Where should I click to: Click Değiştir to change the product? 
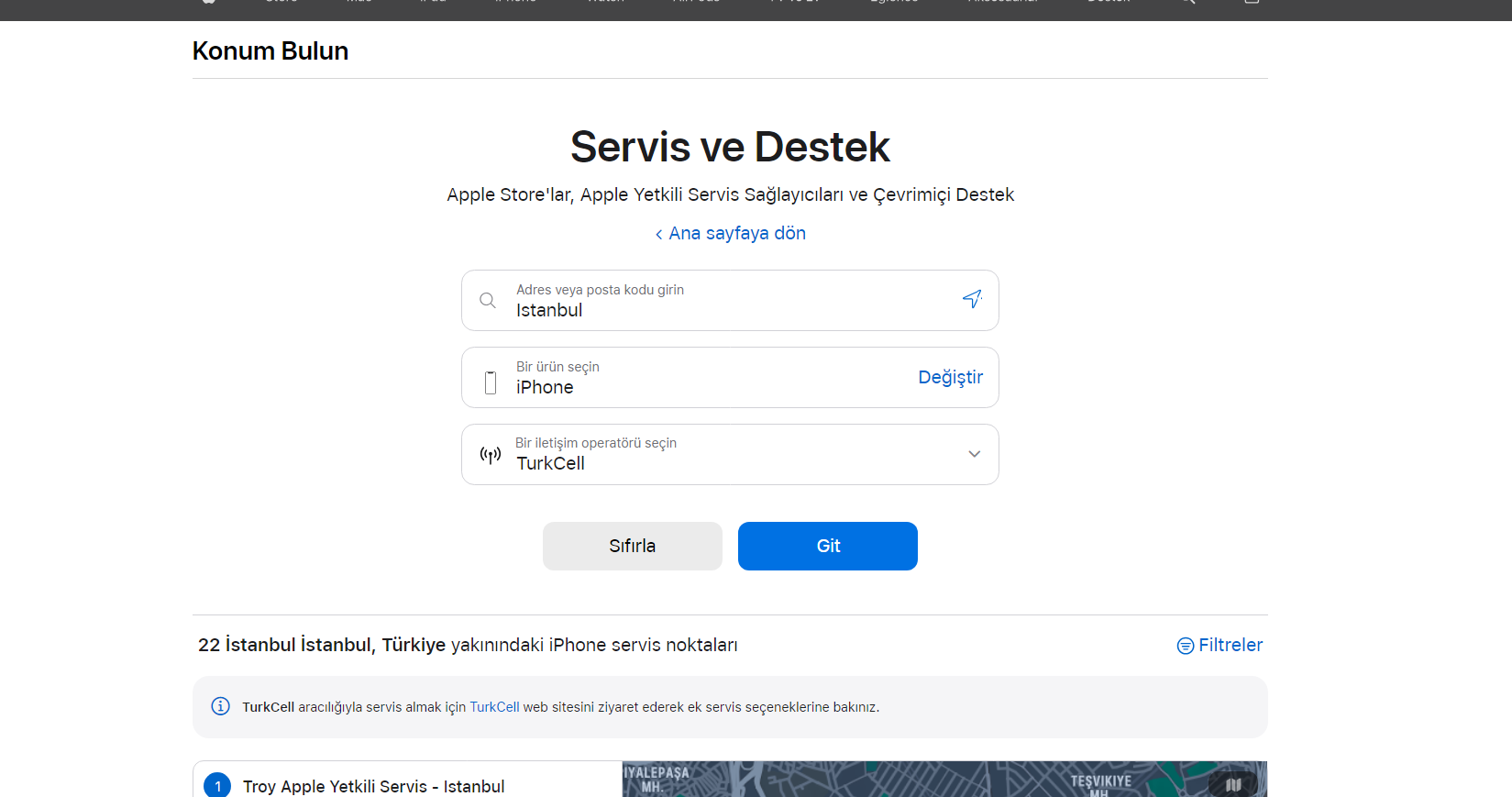click(x=950, y=377)
